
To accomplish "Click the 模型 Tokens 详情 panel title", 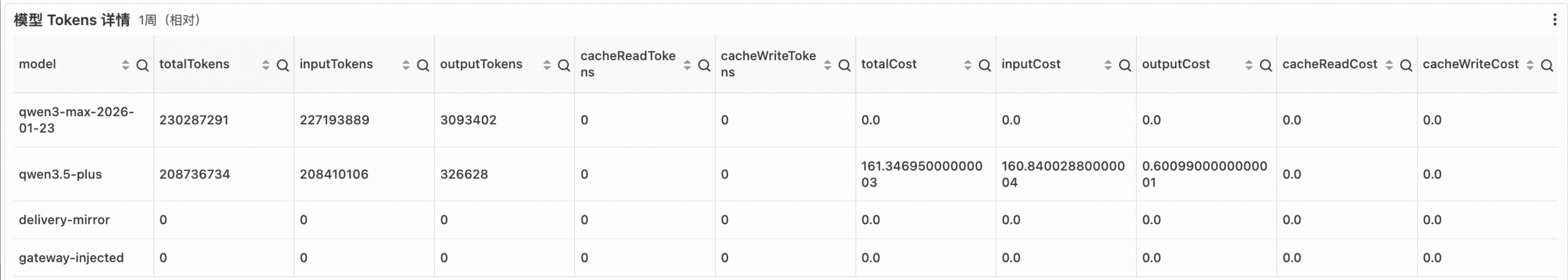I will point(71,20).
